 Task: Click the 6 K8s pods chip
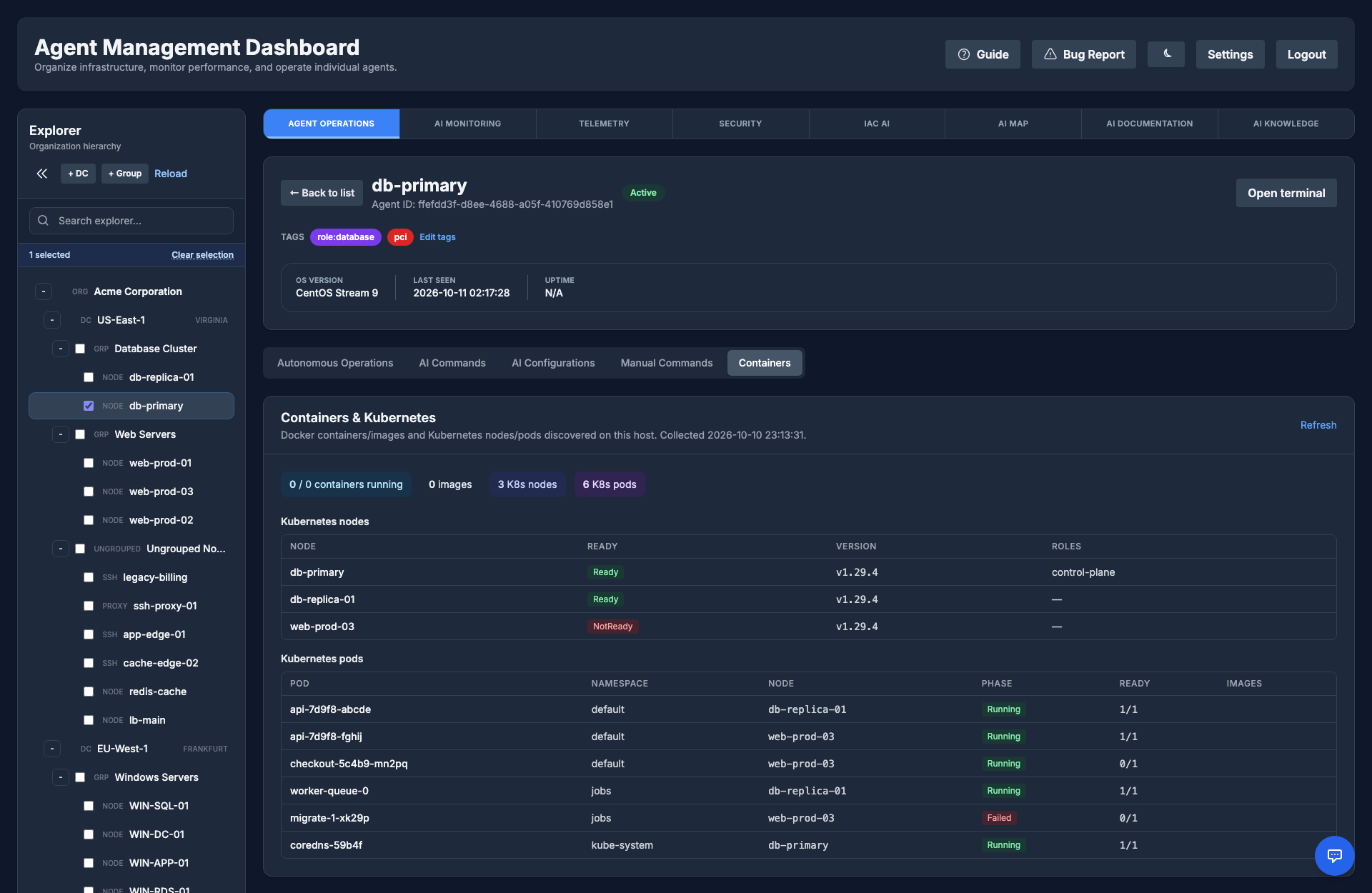tap(610, 484)
